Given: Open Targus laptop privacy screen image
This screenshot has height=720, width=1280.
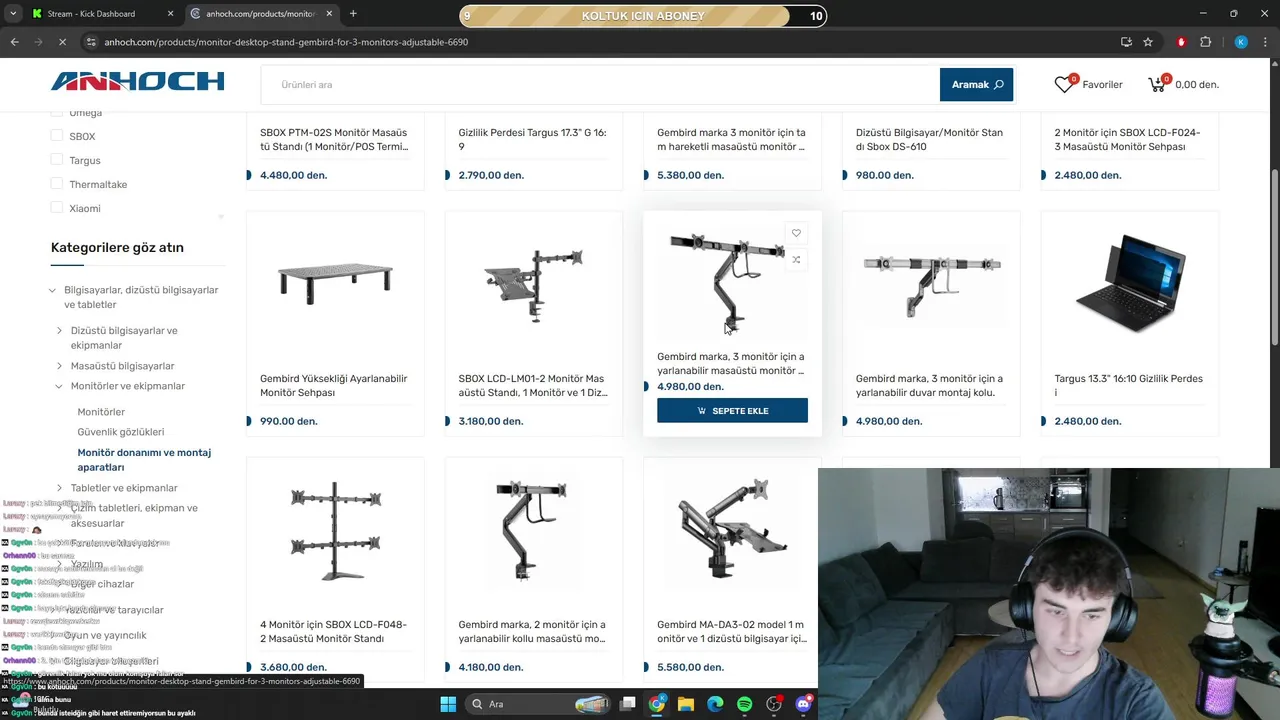Looking at the screenshot, I should (1130, 282).
